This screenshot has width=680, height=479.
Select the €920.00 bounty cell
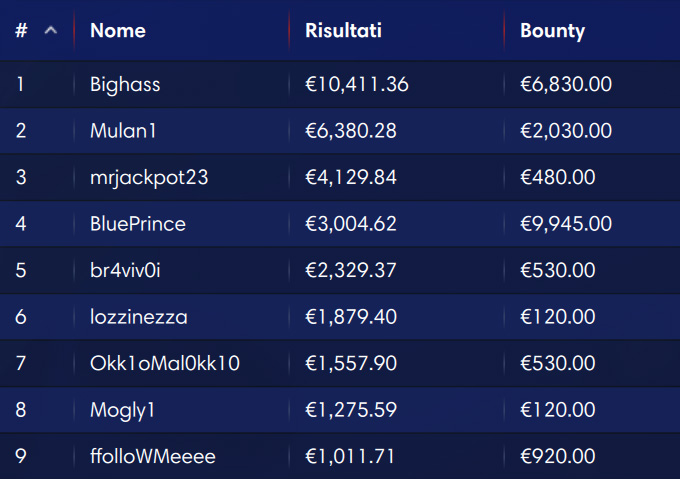(558, 456)
